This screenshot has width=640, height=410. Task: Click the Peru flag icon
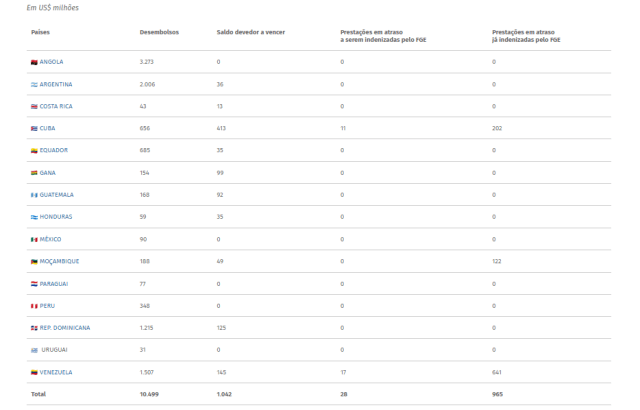tap(34, 306)
